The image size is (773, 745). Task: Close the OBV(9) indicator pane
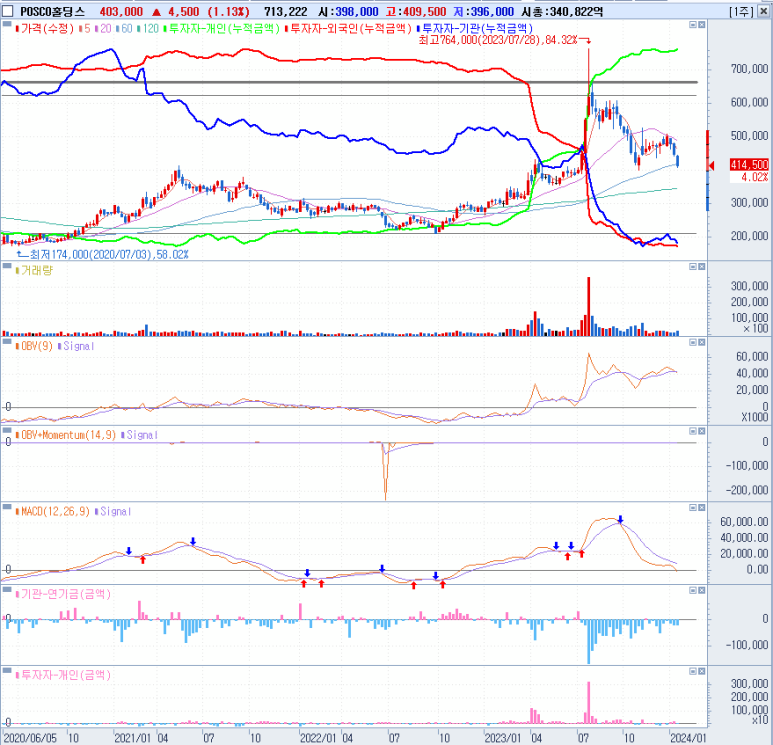[702, 342]
